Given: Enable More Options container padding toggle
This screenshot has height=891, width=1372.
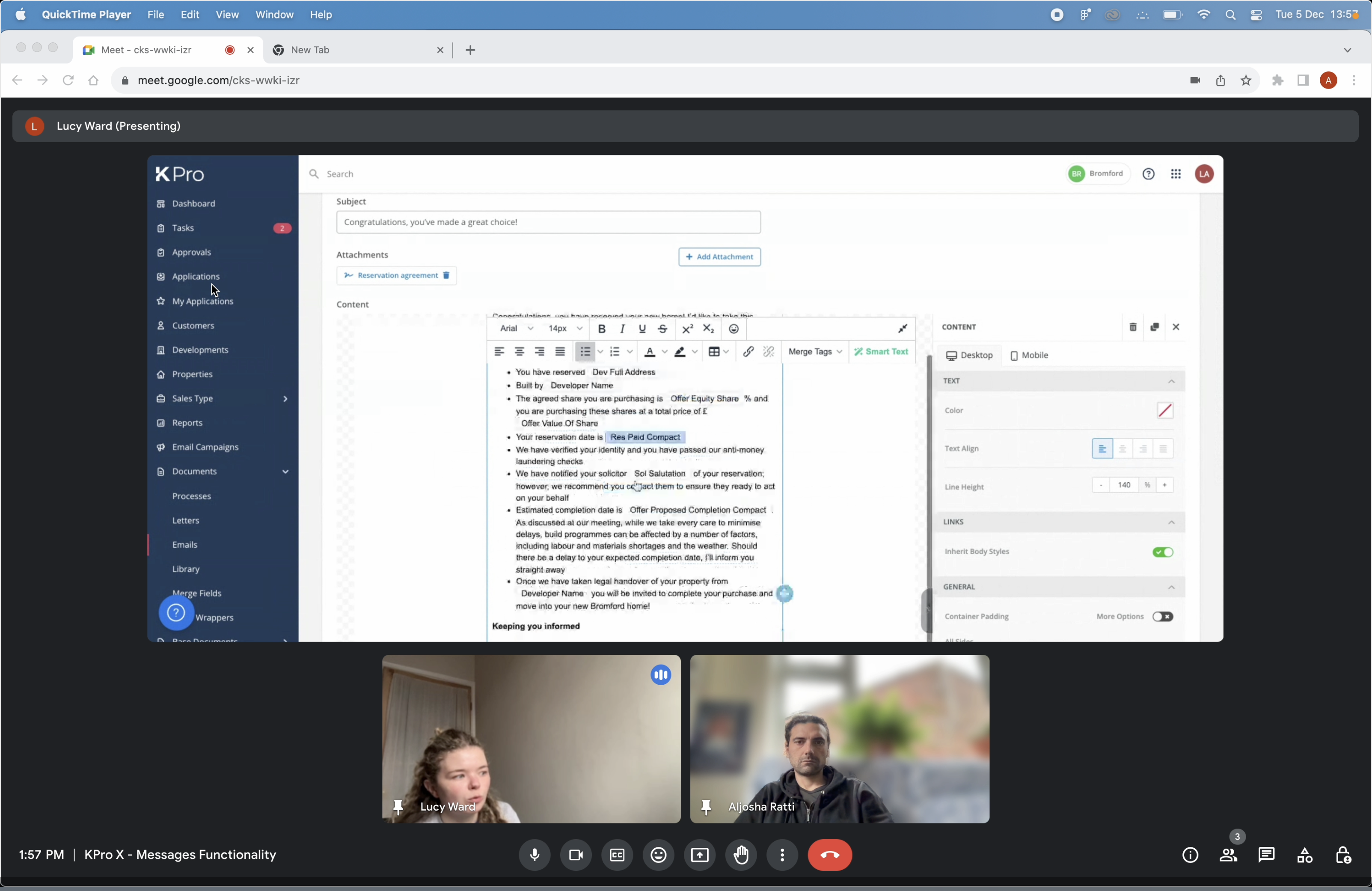Looking at the screenshot, I should click(1162, 617).
